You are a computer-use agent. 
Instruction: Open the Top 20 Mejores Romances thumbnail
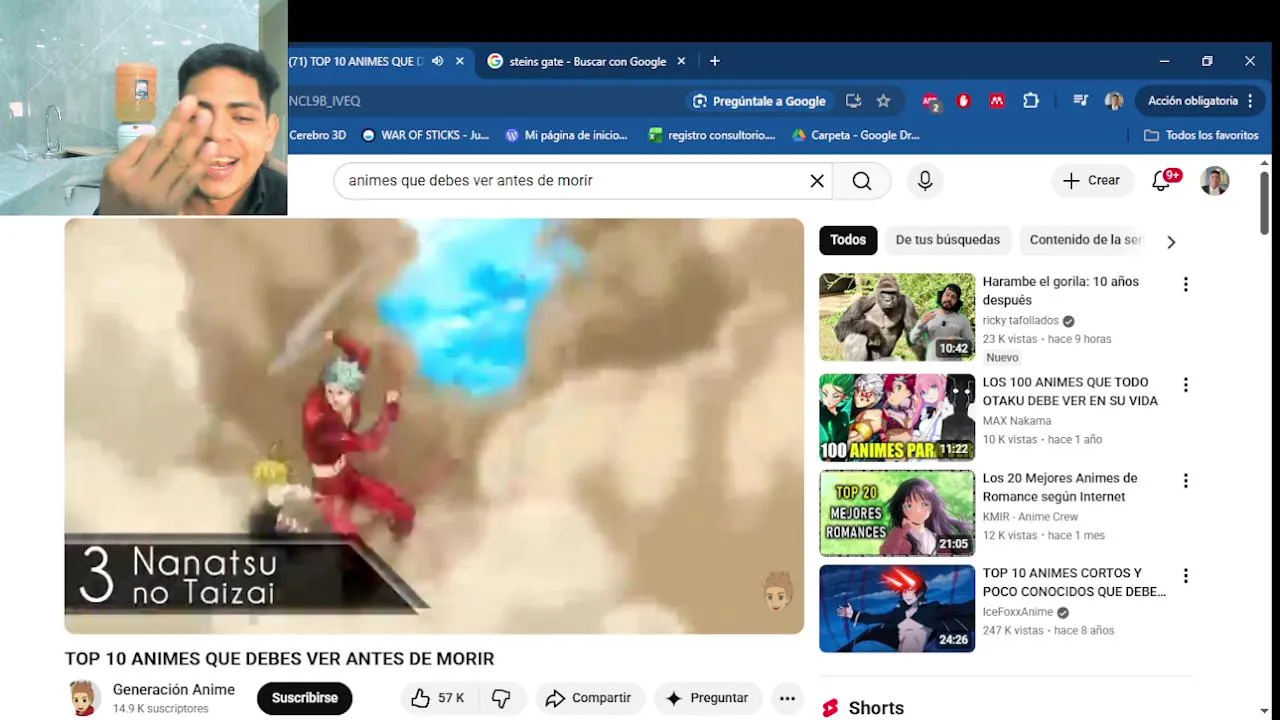point(897,513)
